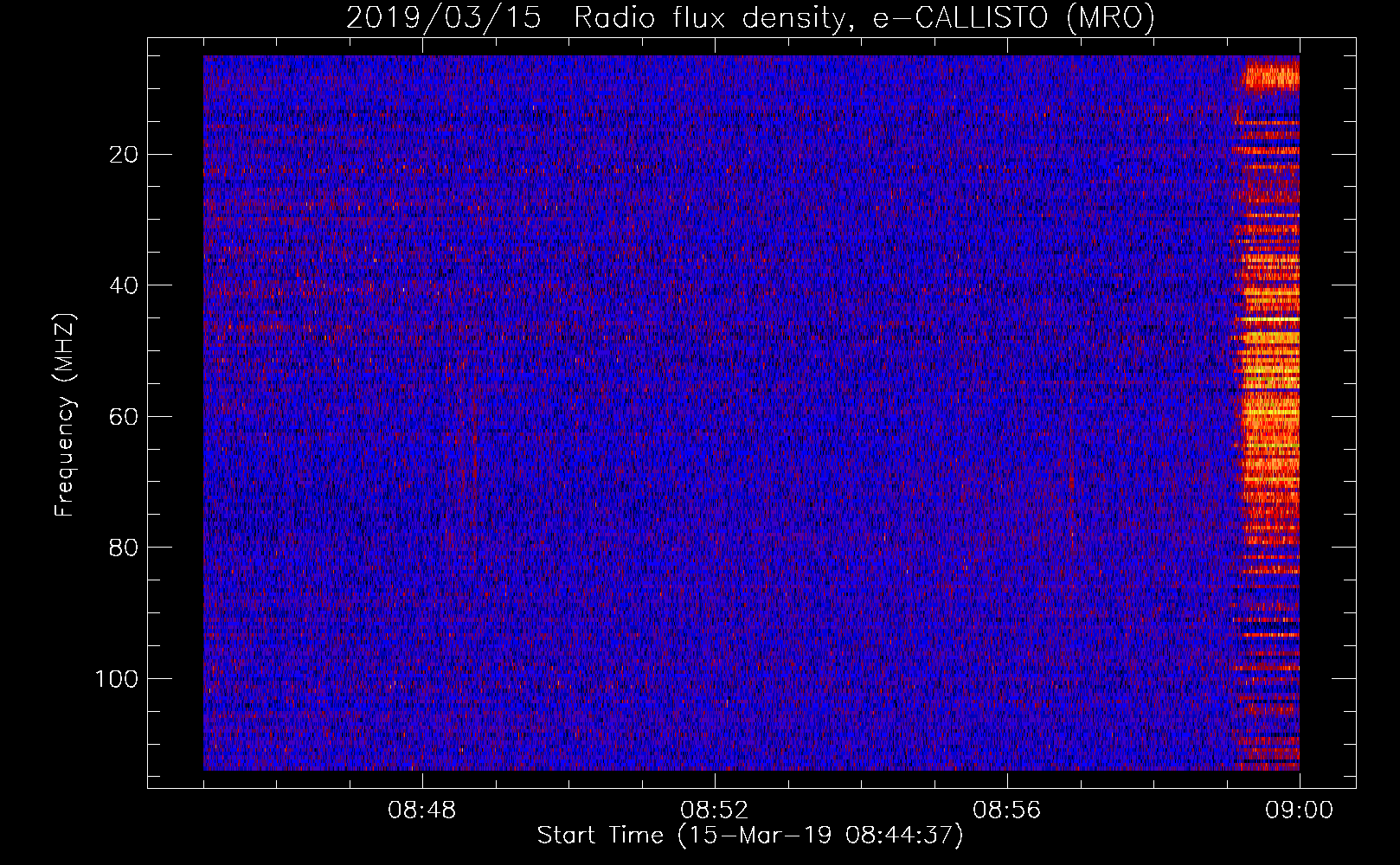
Task: Click the plot title "Radio flux density, e-CALLISTO (MRO)"
Action: coord(864,17)
